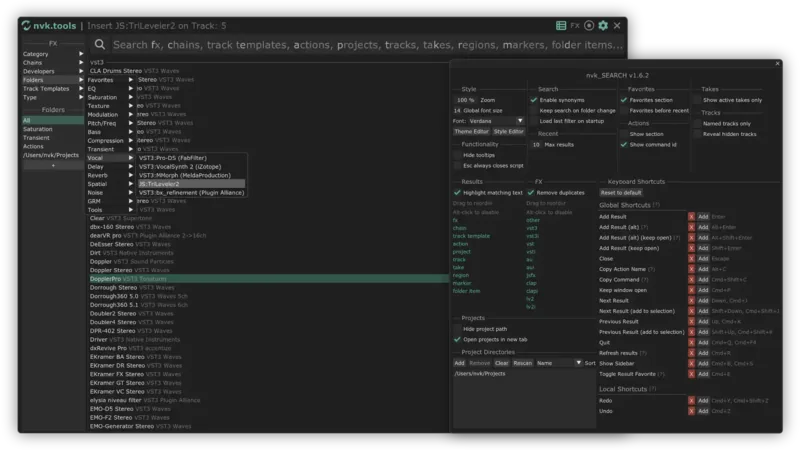This screenshot has height=450, width=800.
Task: Click the nvk.tools logo icon
Action: [26, 26]
